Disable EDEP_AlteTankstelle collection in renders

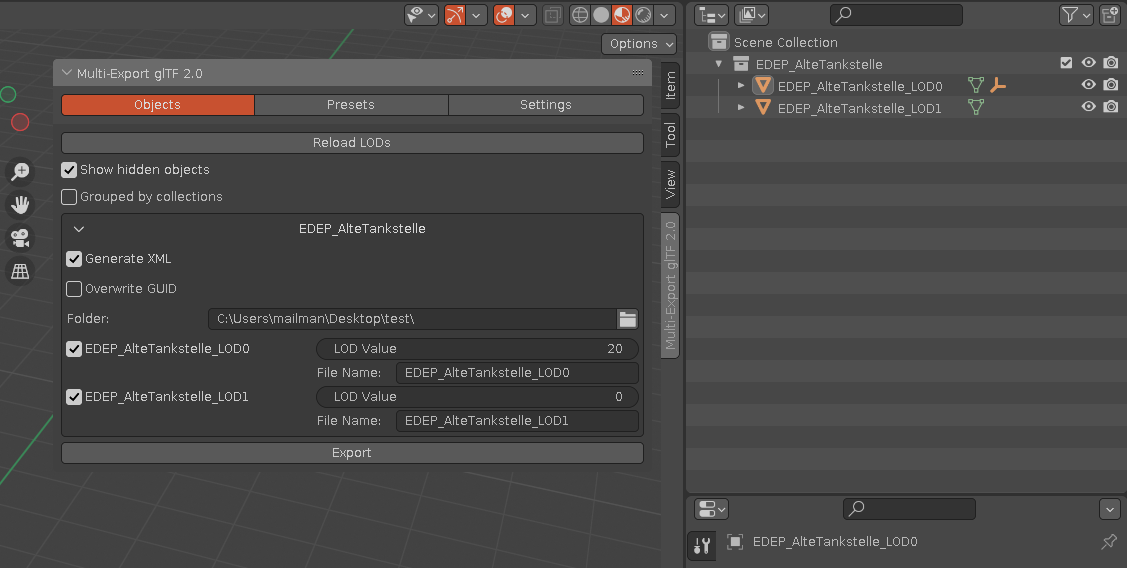(x=1111, y=63)
